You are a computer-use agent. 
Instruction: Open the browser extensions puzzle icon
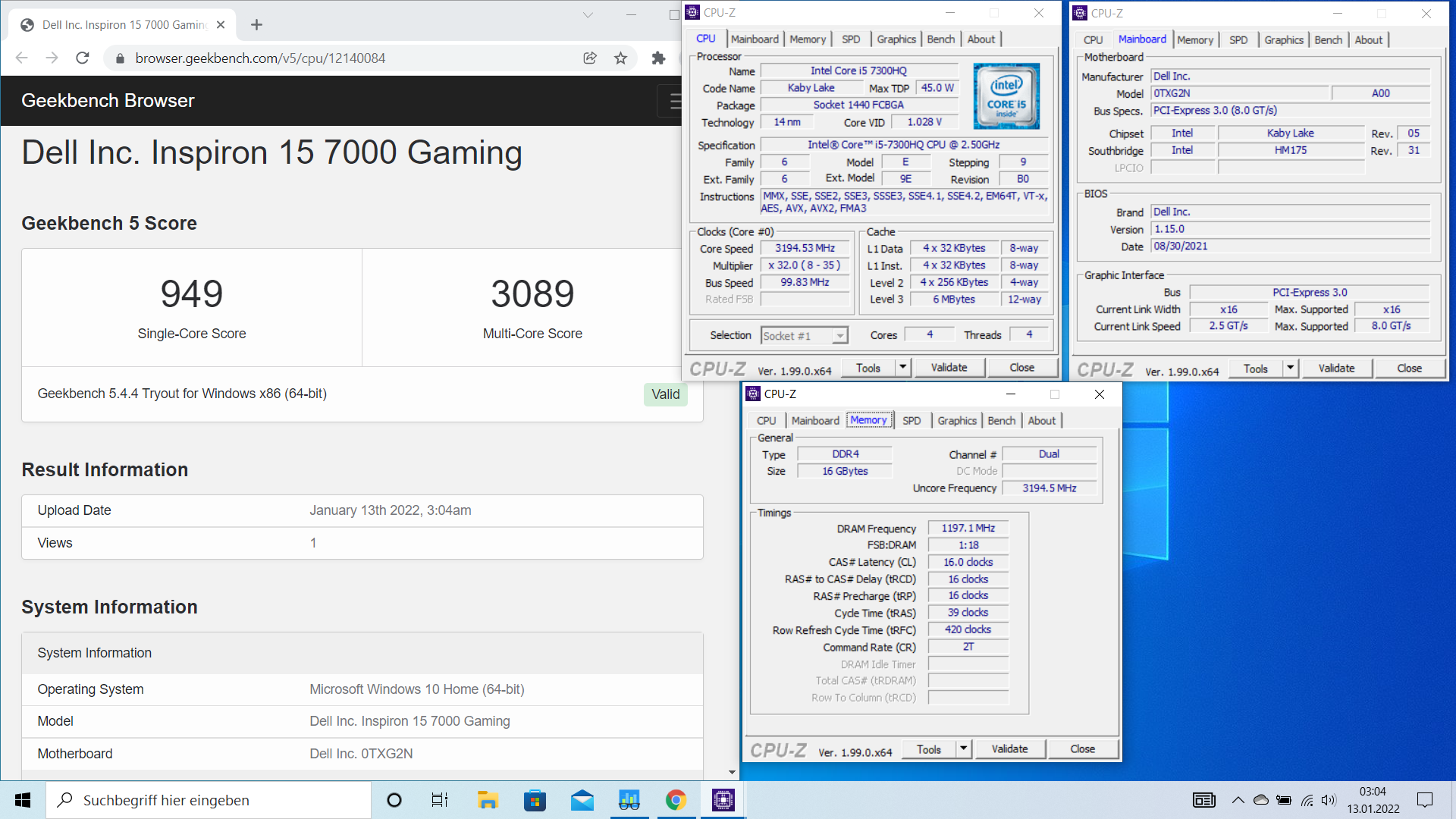coord(658,58)
